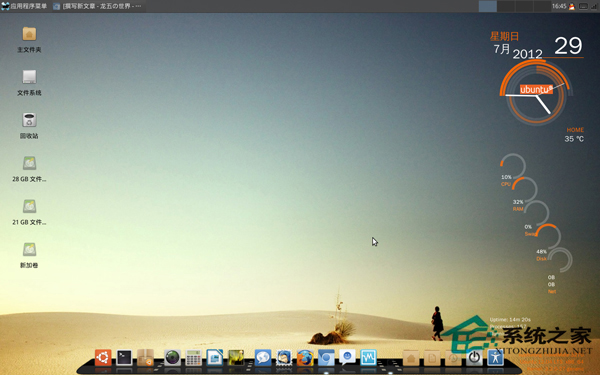Screen dimensions: 600x375
Task: Switch to the second workspace in pager
Action: (506, 6)
